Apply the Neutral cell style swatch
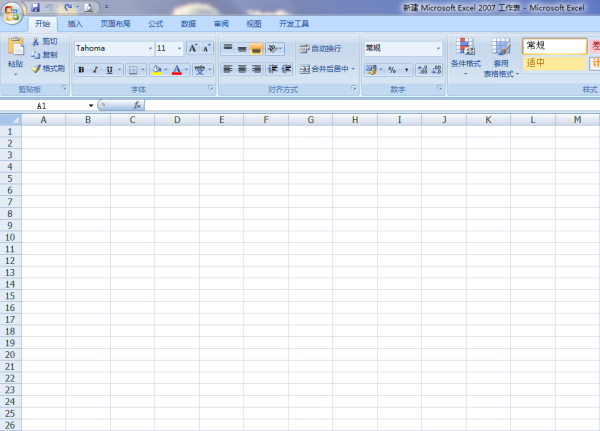The image size is (600, 431). point(554,63)
